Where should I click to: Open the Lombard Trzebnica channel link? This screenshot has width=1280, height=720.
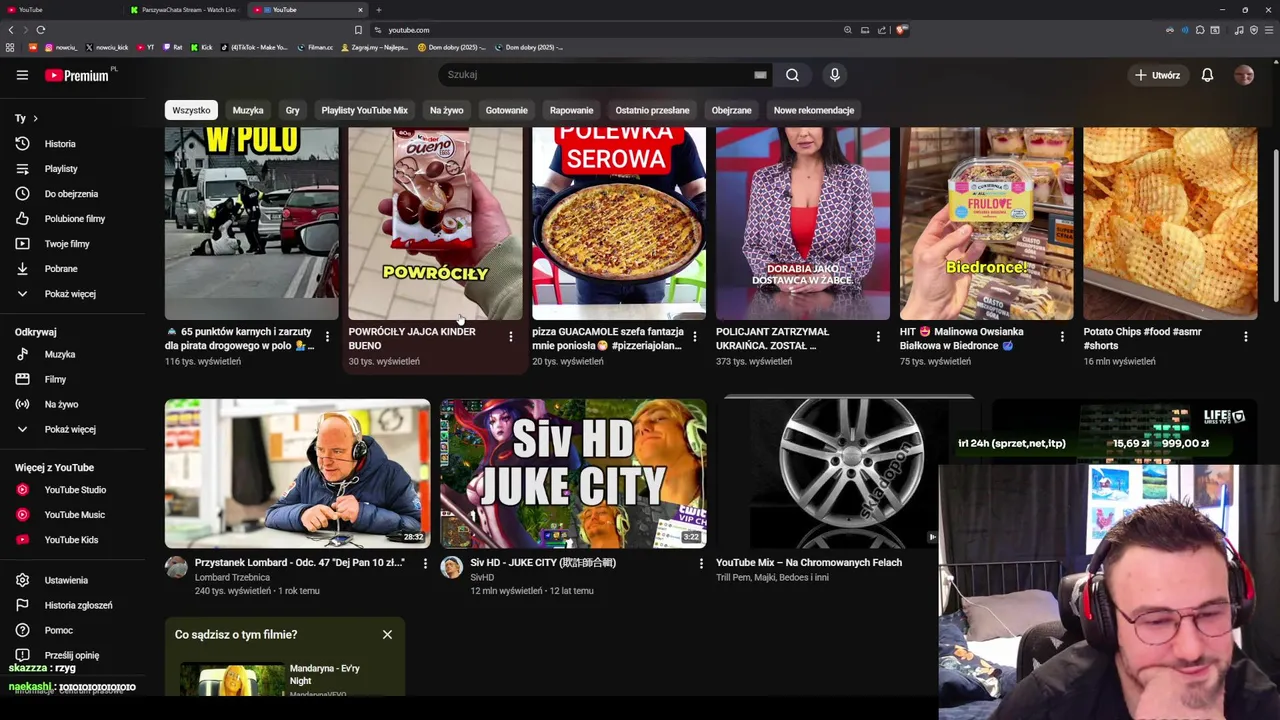click(232, 578)
